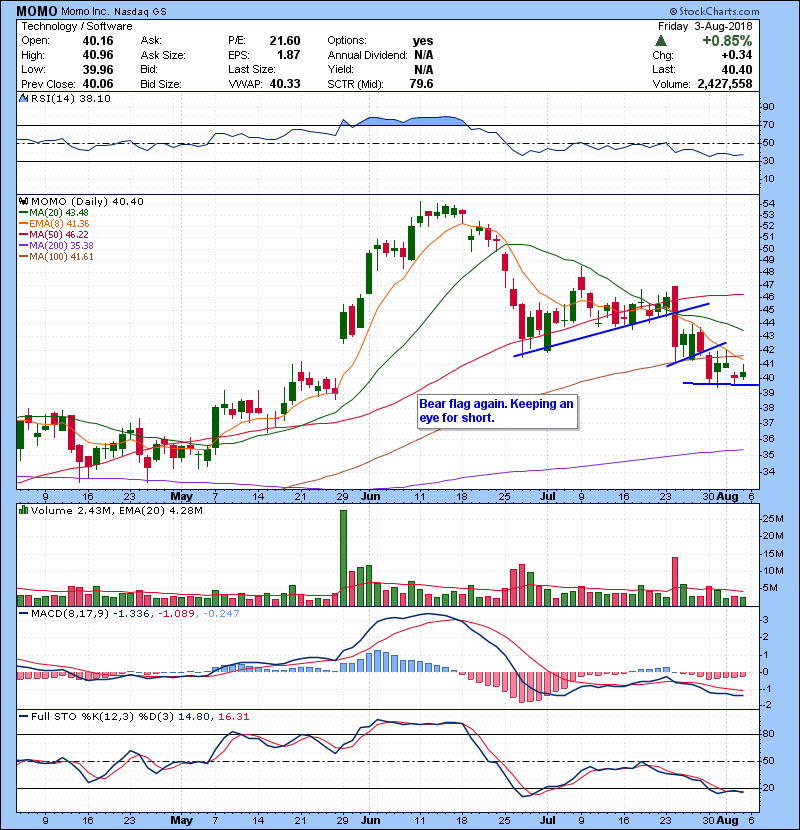Click the Chg value +0.34
The width and height of the screenshot is (800, 830).
coord(736,55)
